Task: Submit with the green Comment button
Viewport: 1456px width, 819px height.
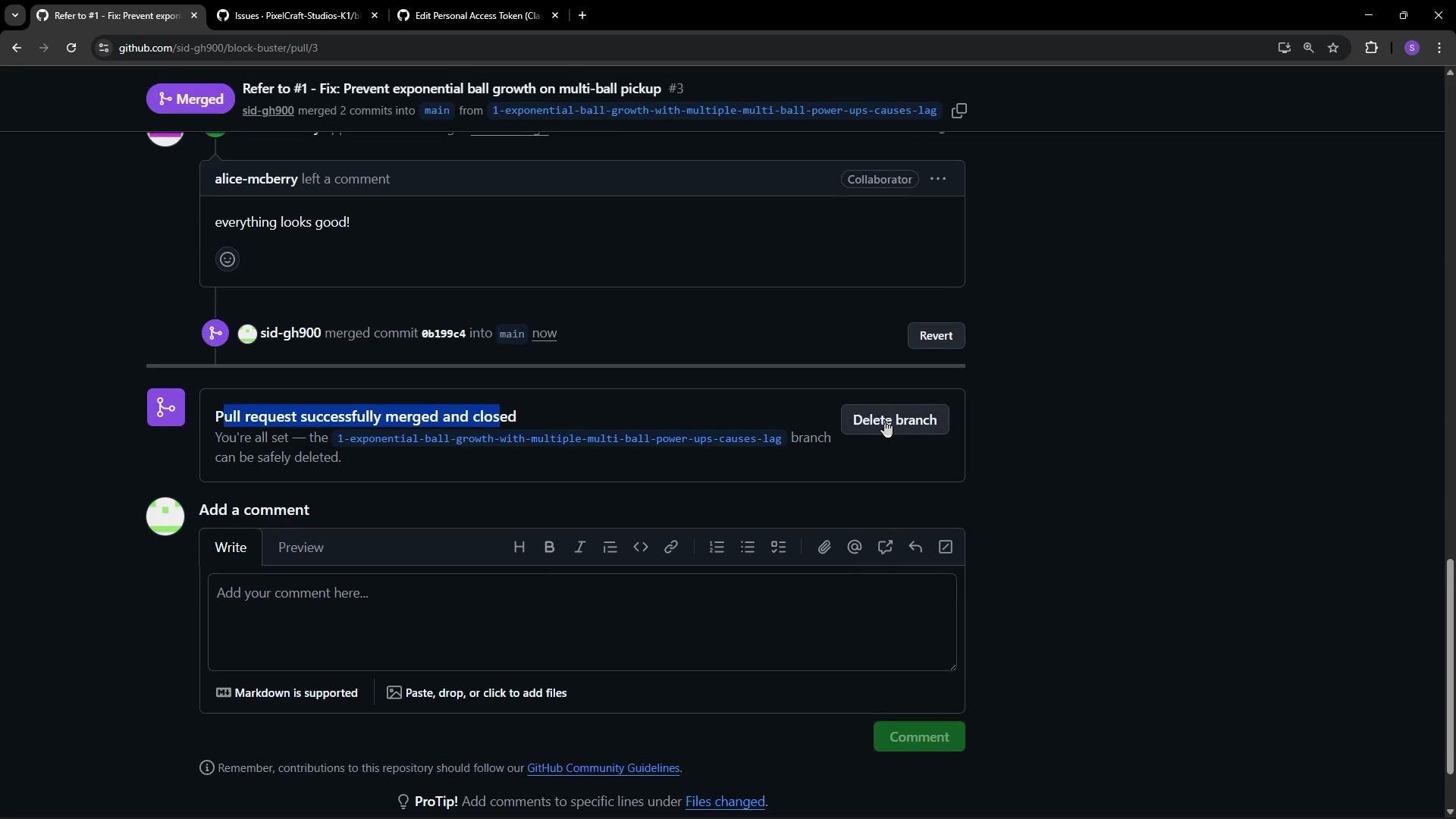Action: [919, 737]
